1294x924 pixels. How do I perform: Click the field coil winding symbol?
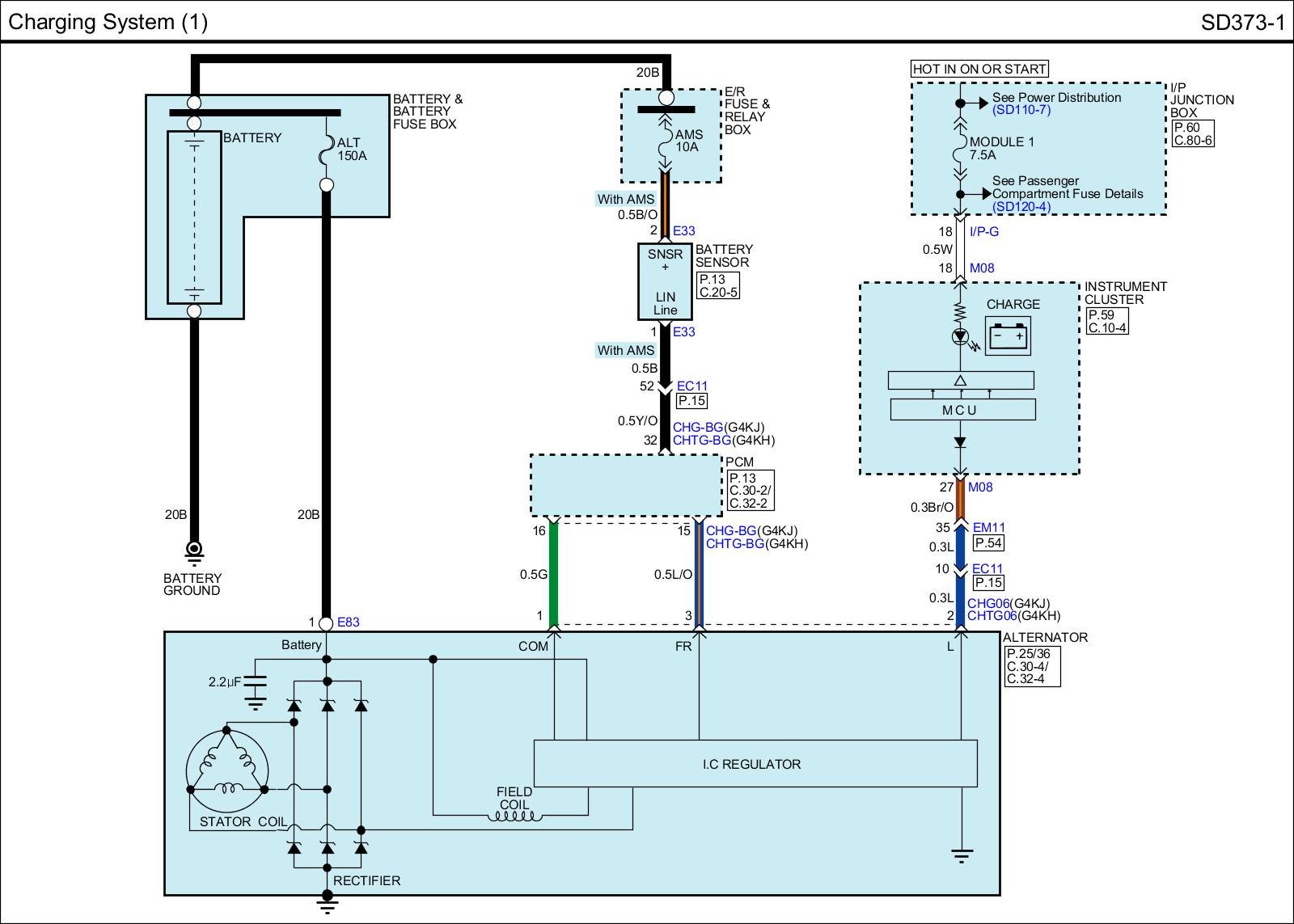[514, 818]
